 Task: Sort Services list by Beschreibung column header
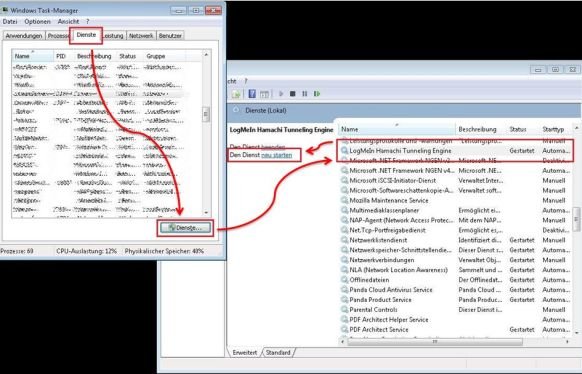pos(481,129)
